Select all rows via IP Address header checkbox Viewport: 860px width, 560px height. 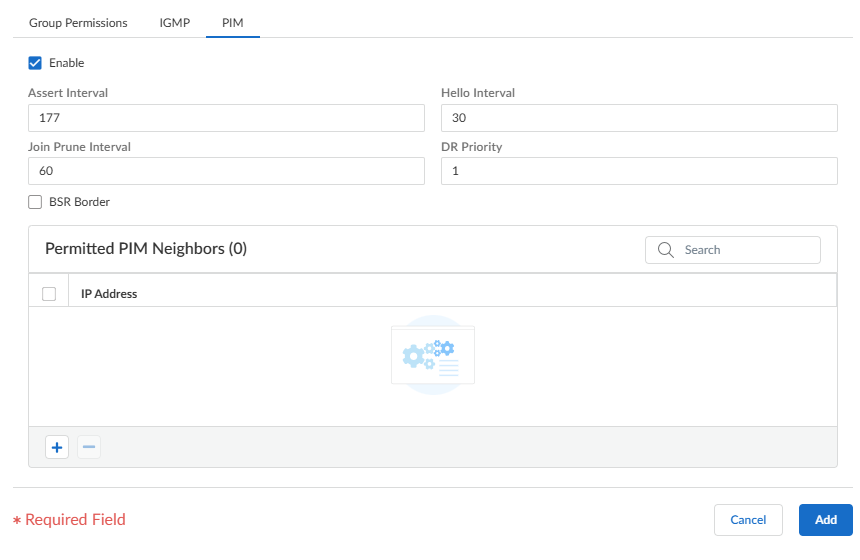point(49,294)
